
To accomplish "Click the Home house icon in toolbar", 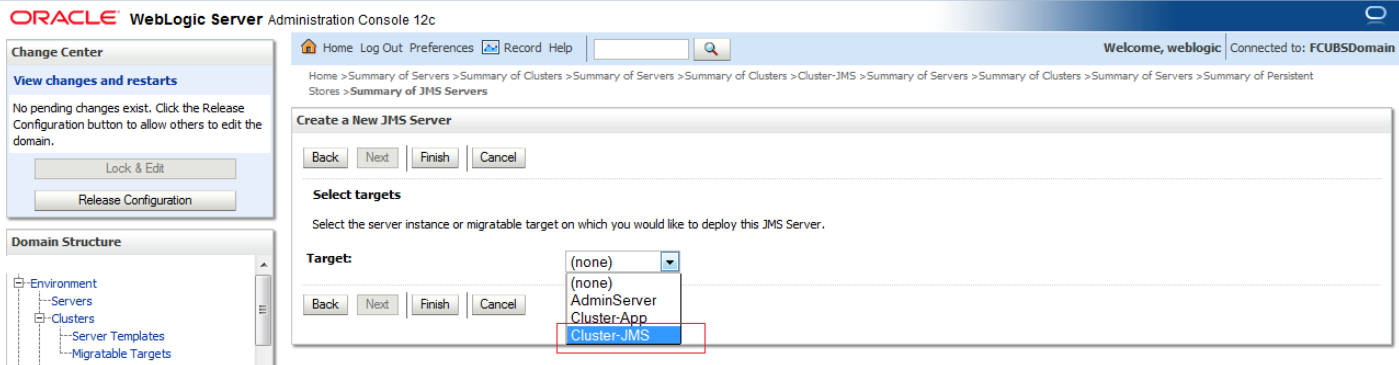I will [309, 47].
